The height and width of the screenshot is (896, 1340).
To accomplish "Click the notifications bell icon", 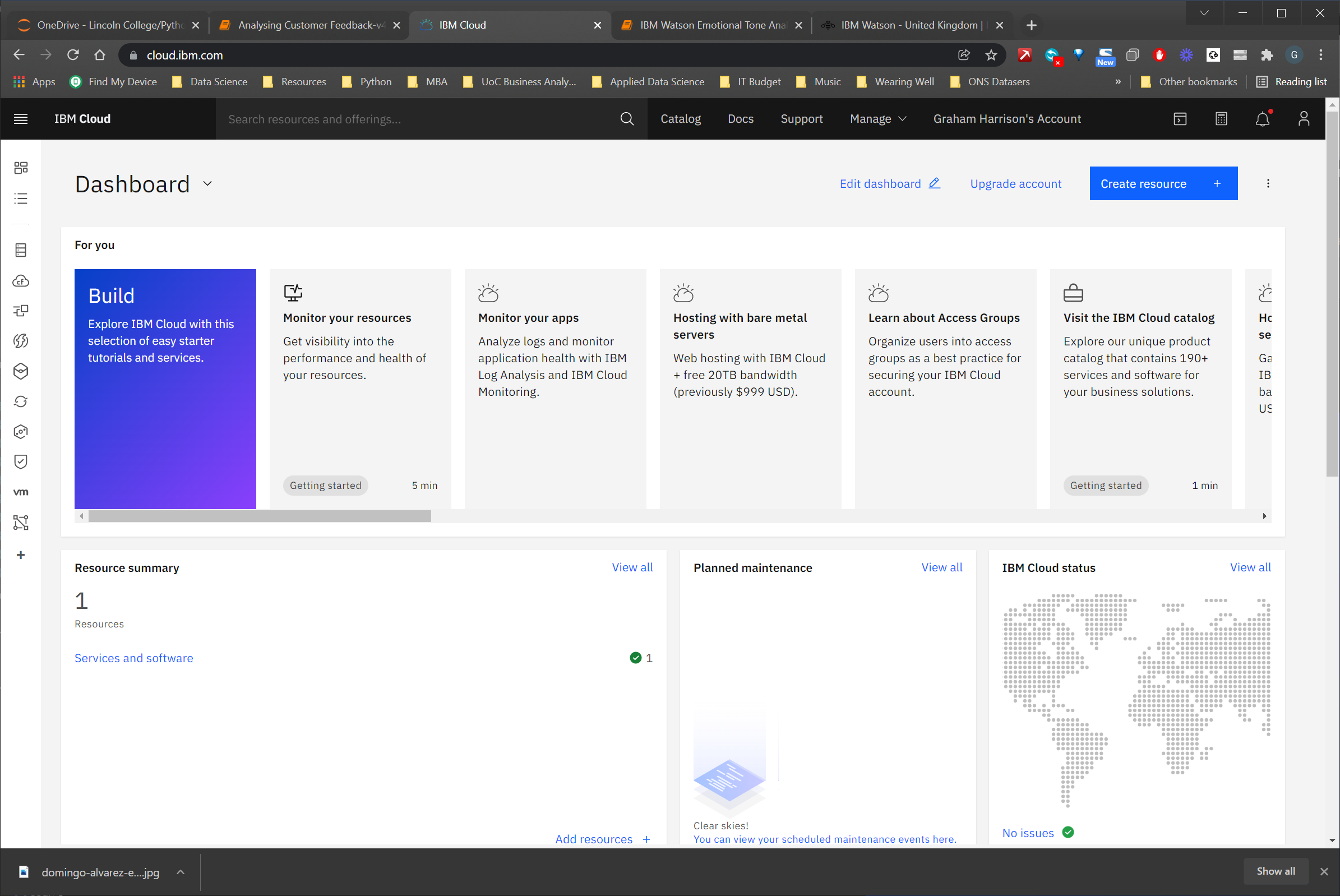I will click(x=1262, y=119).
